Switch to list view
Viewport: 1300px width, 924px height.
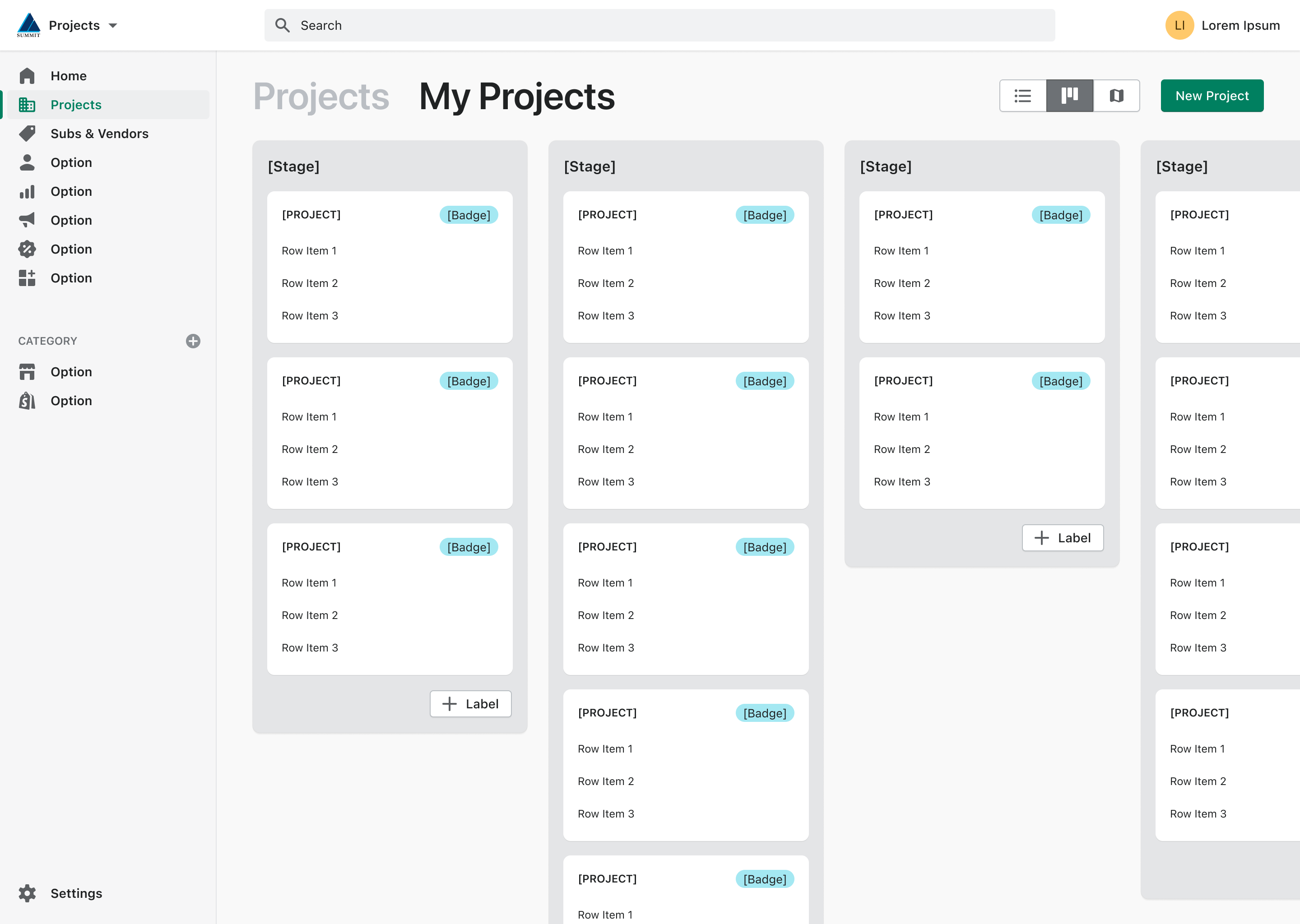[1023, 96]
